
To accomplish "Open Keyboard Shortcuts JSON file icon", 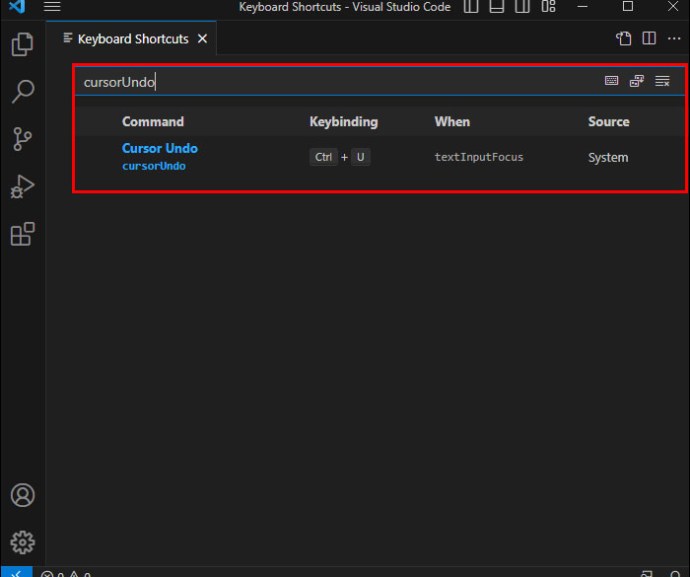I will (x=623, y=39).
